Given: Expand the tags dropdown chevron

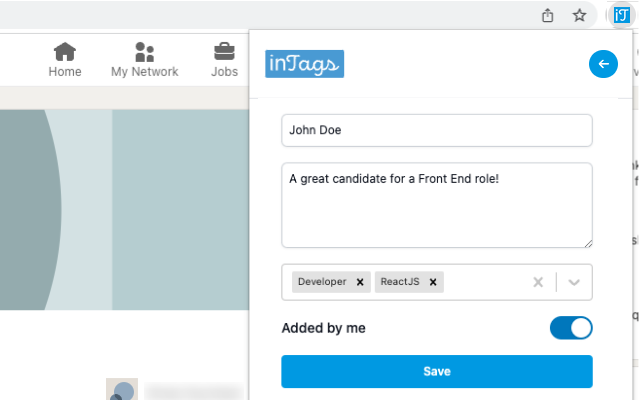Looking at the screenshot, I should tap(574, 282).
